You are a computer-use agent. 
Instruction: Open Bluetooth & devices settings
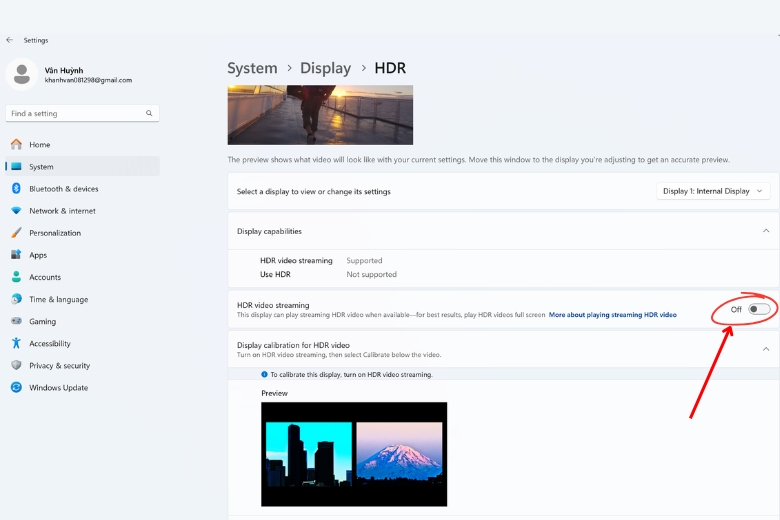(x=82, y=189)
